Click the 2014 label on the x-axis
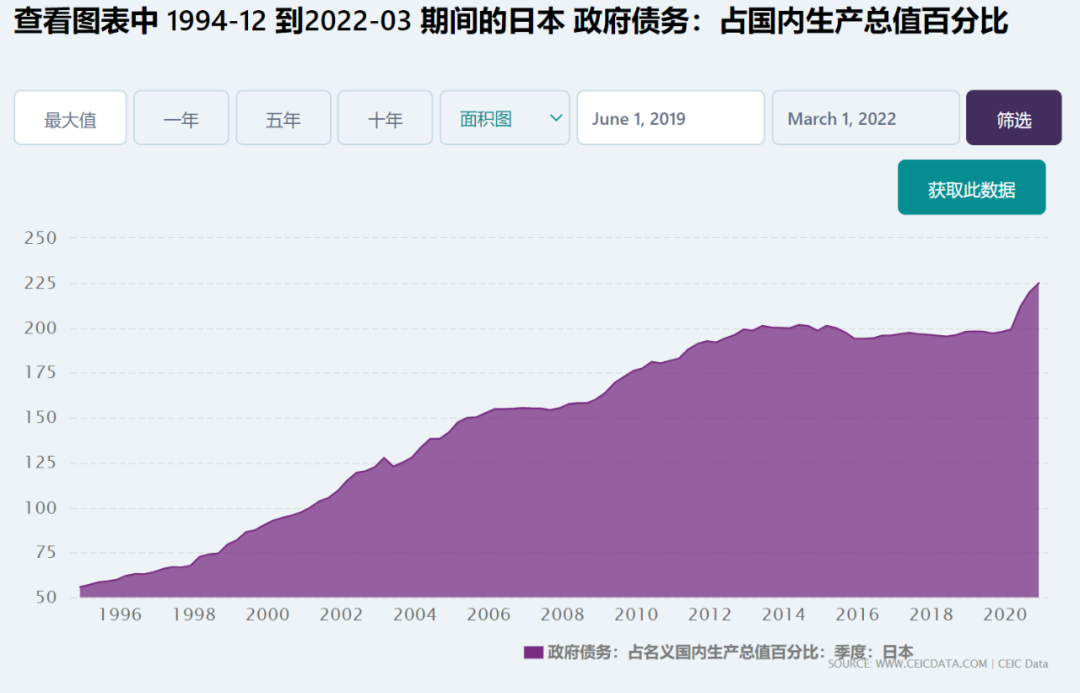1080x693 pixels. (784, 614)
